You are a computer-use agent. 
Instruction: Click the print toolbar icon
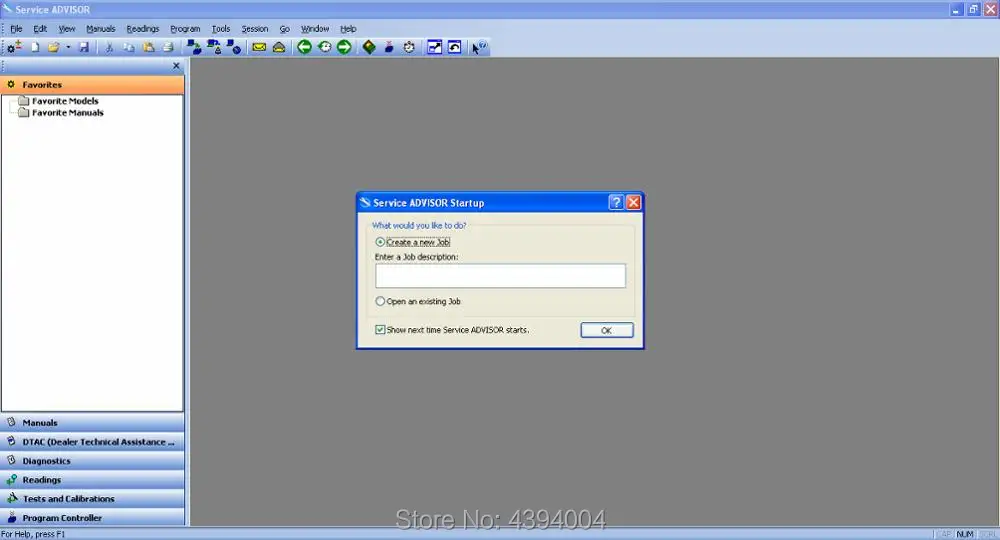[168, 47]
